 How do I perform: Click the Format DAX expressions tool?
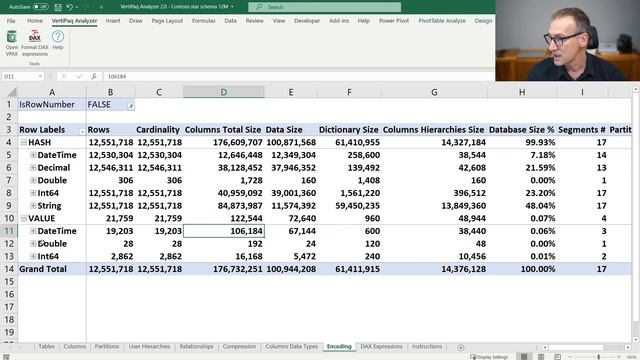tap(35, 43)
